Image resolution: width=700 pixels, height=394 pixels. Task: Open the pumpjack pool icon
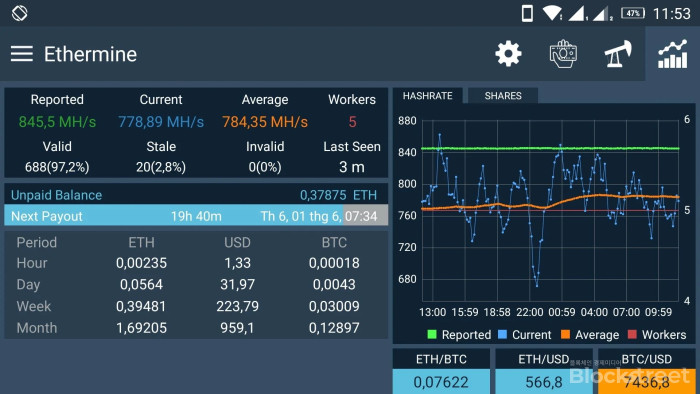[618, 54]
